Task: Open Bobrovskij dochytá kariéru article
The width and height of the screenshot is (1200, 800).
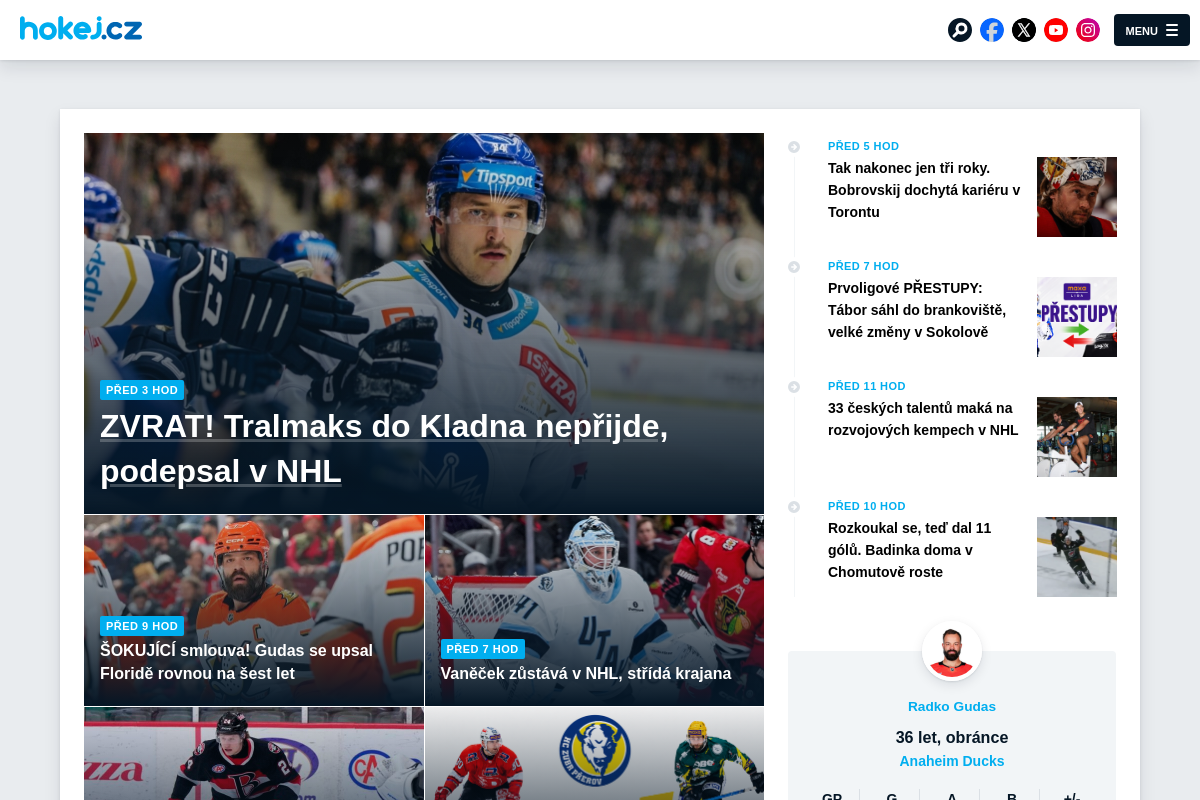Action: pos(924,190)
